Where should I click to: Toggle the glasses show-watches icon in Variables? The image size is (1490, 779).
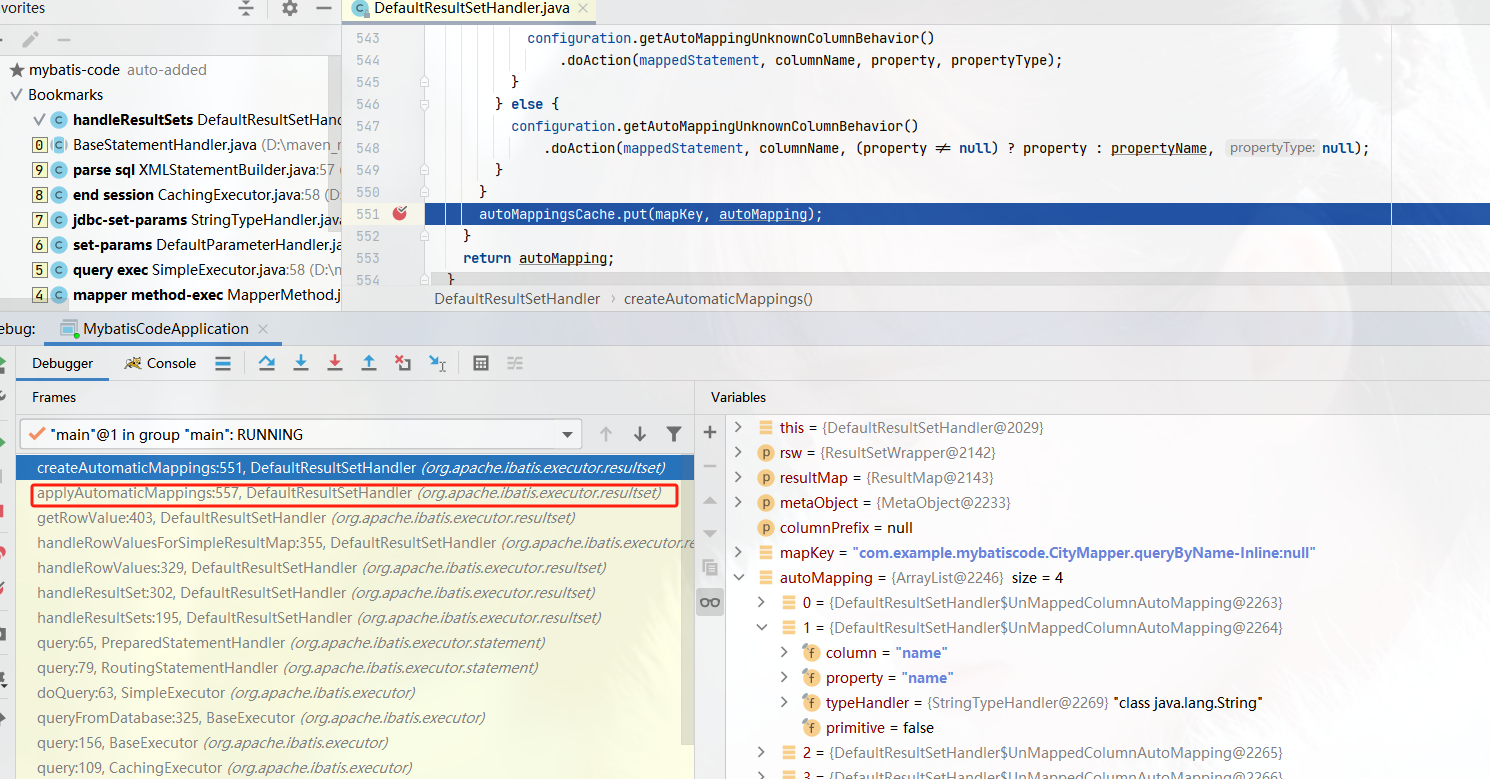pos(710,601)
